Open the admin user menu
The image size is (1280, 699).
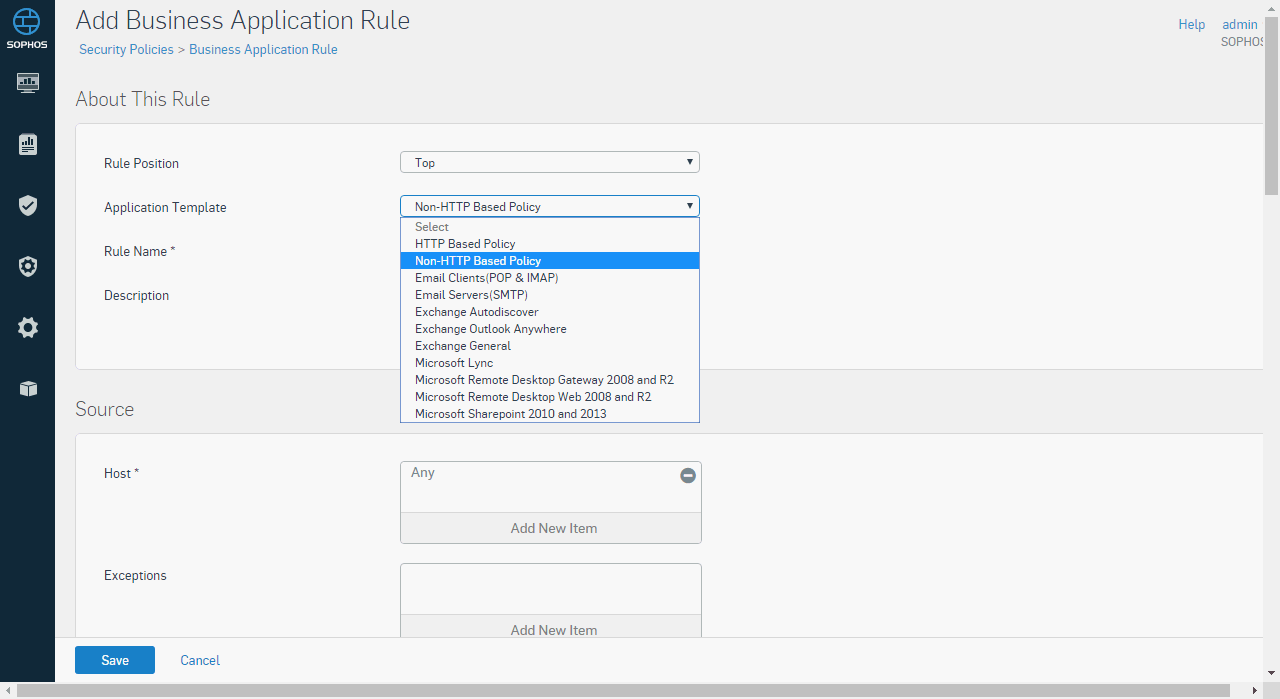[x=1240, y=24]
